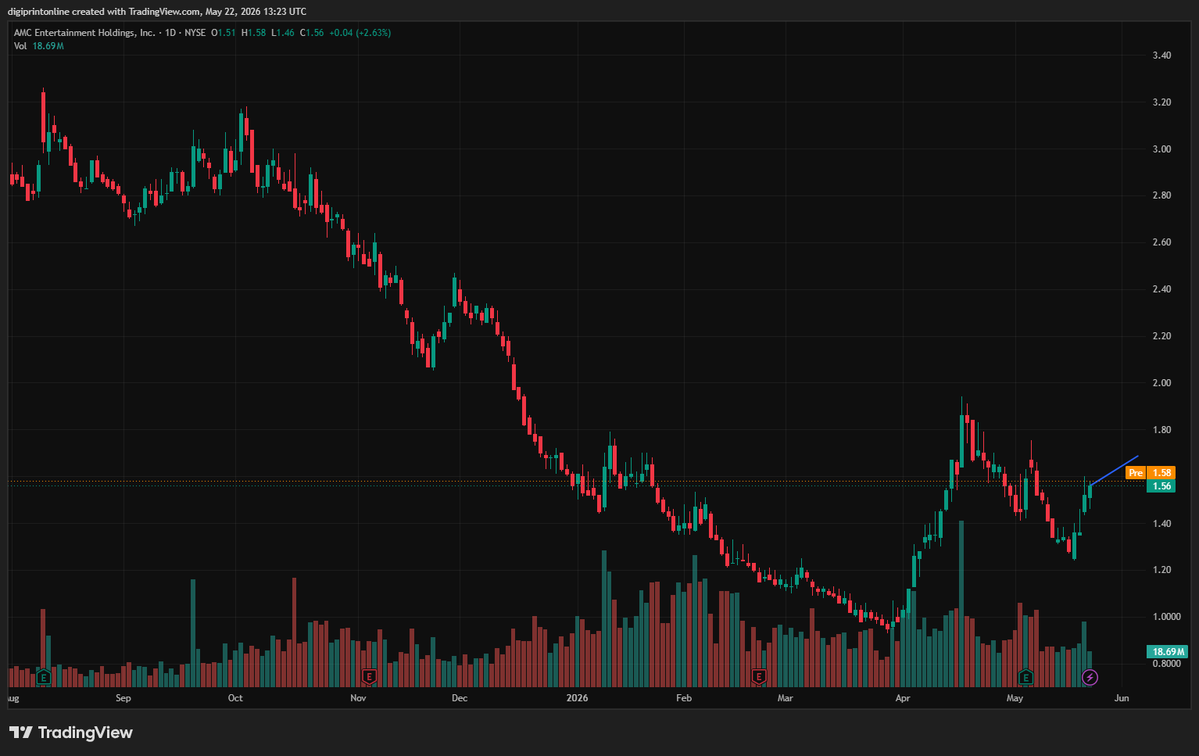Click the +0.04 (+2.63%) change value
1199x756 pixels.
coord(360,33)
